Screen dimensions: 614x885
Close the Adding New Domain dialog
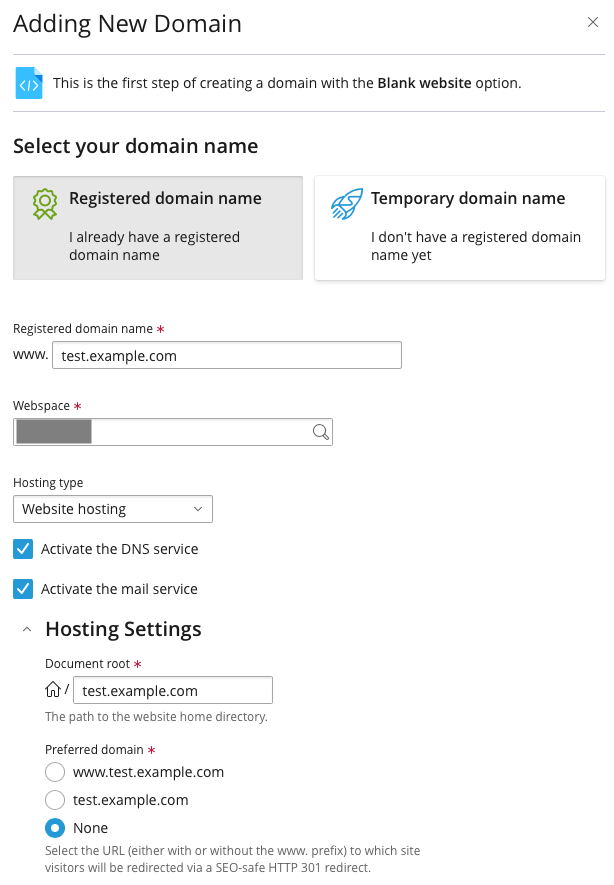point(593,22)
